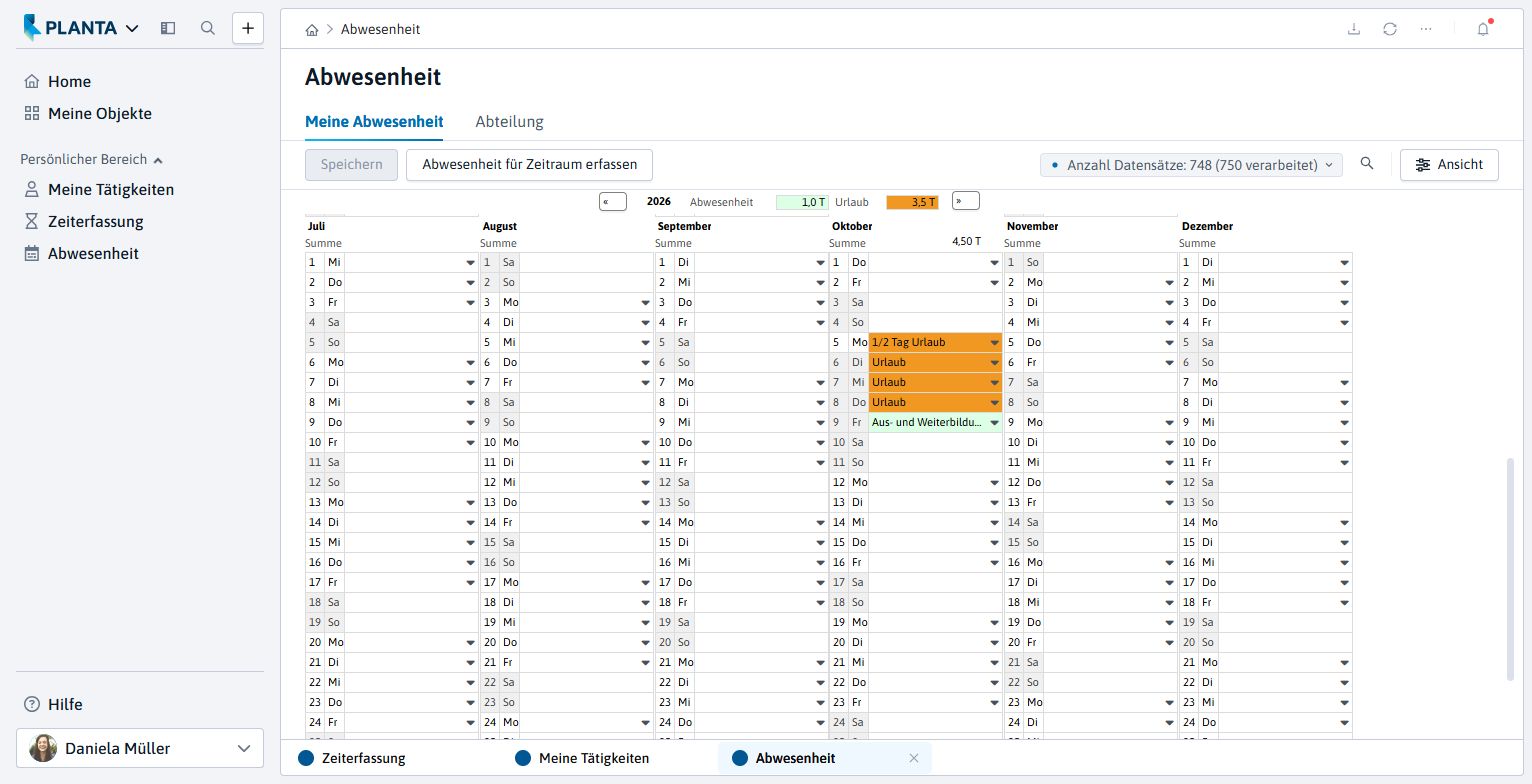Switch to the Abteilung tab

point(509,122)
